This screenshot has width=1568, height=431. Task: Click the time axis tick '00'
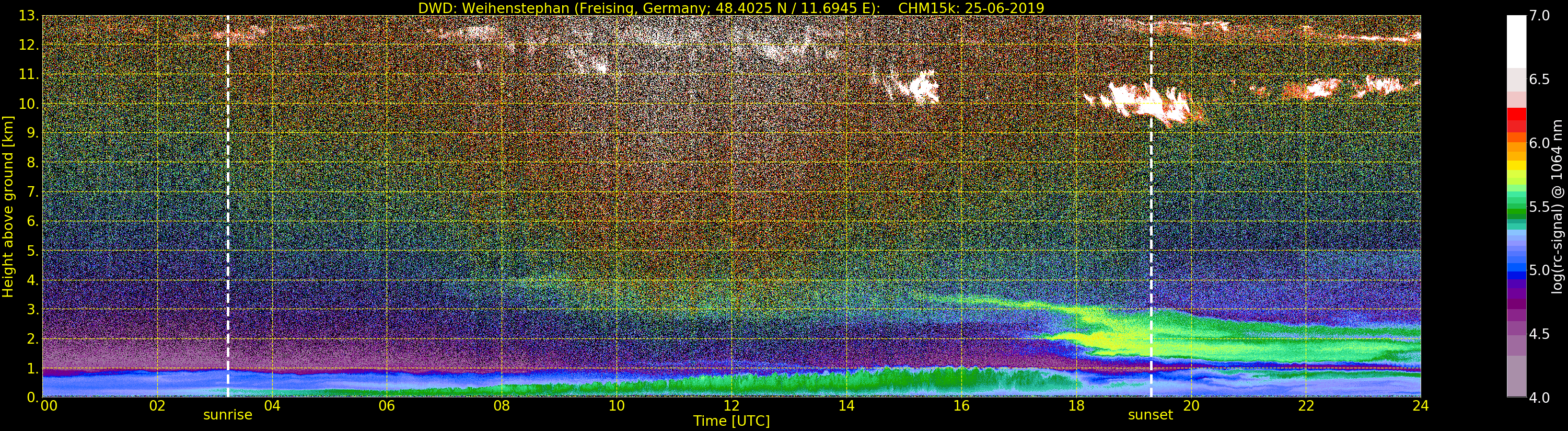click(x=49, y=405)
